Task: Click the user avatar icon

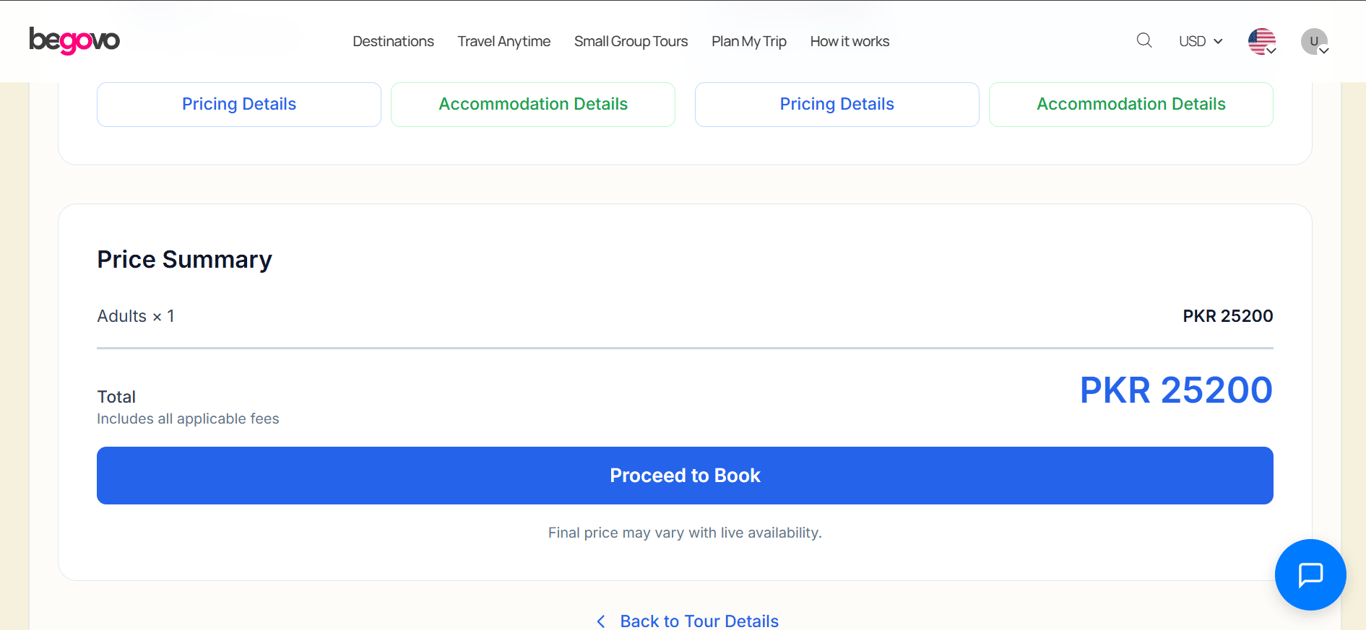Action: pyautogui.click(x=1312, y=40)
